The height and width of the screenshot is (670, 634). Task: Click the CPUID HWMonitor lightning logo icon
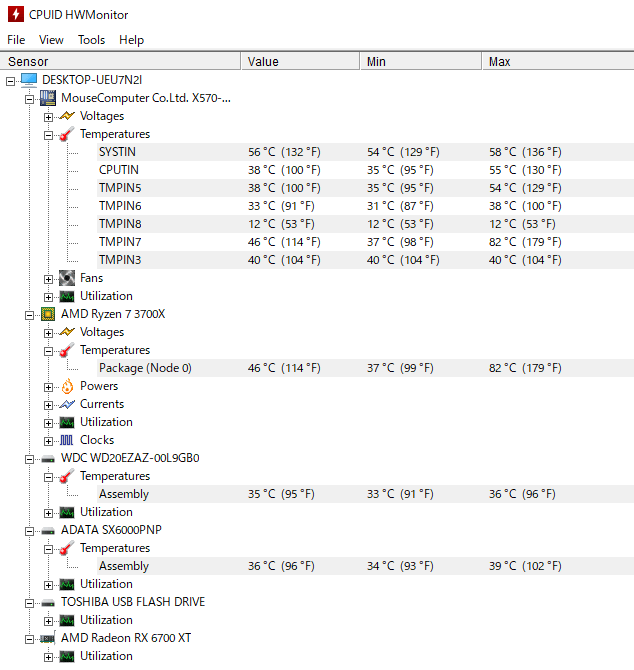coord(16,14)
